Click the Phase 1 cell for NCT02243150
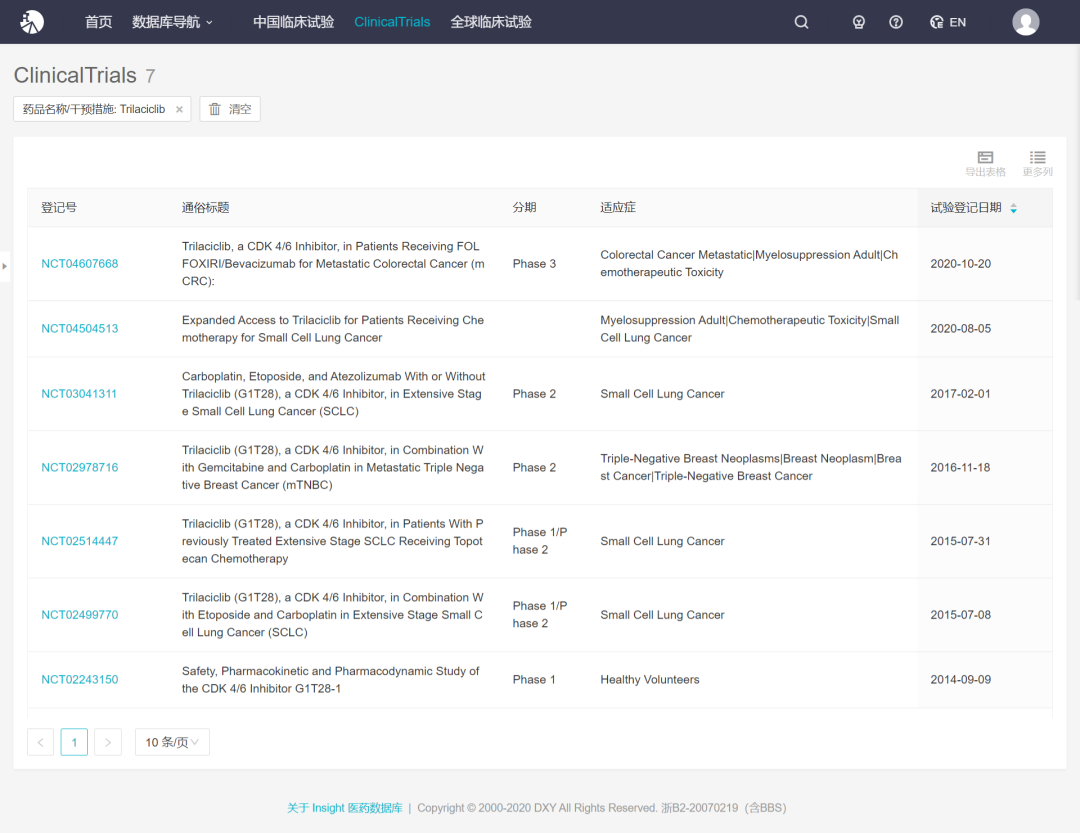The width and height of the screenshot is (1080, 833). point(534,680)
